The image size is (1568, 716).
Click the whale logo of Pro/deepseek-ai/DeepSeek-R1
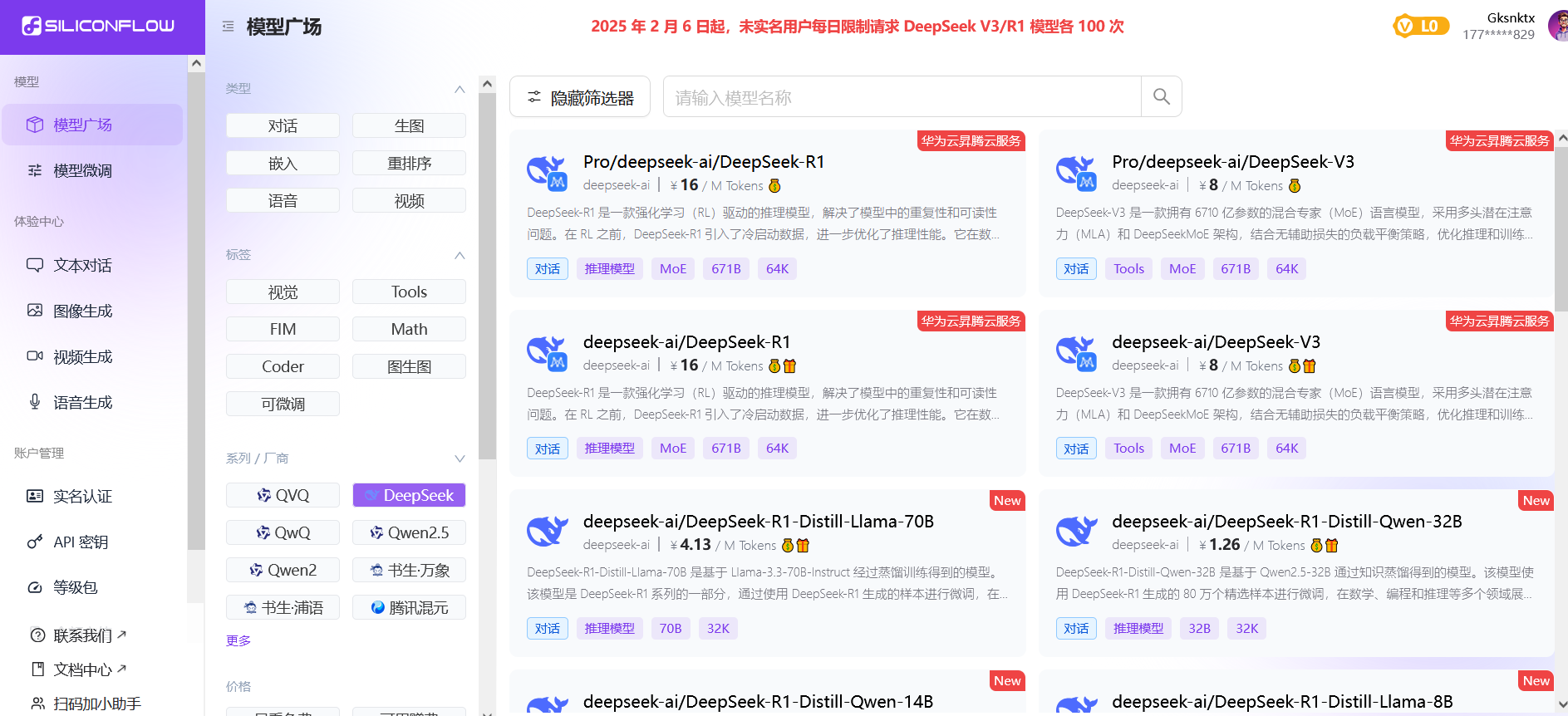click(x=547, y=172)
